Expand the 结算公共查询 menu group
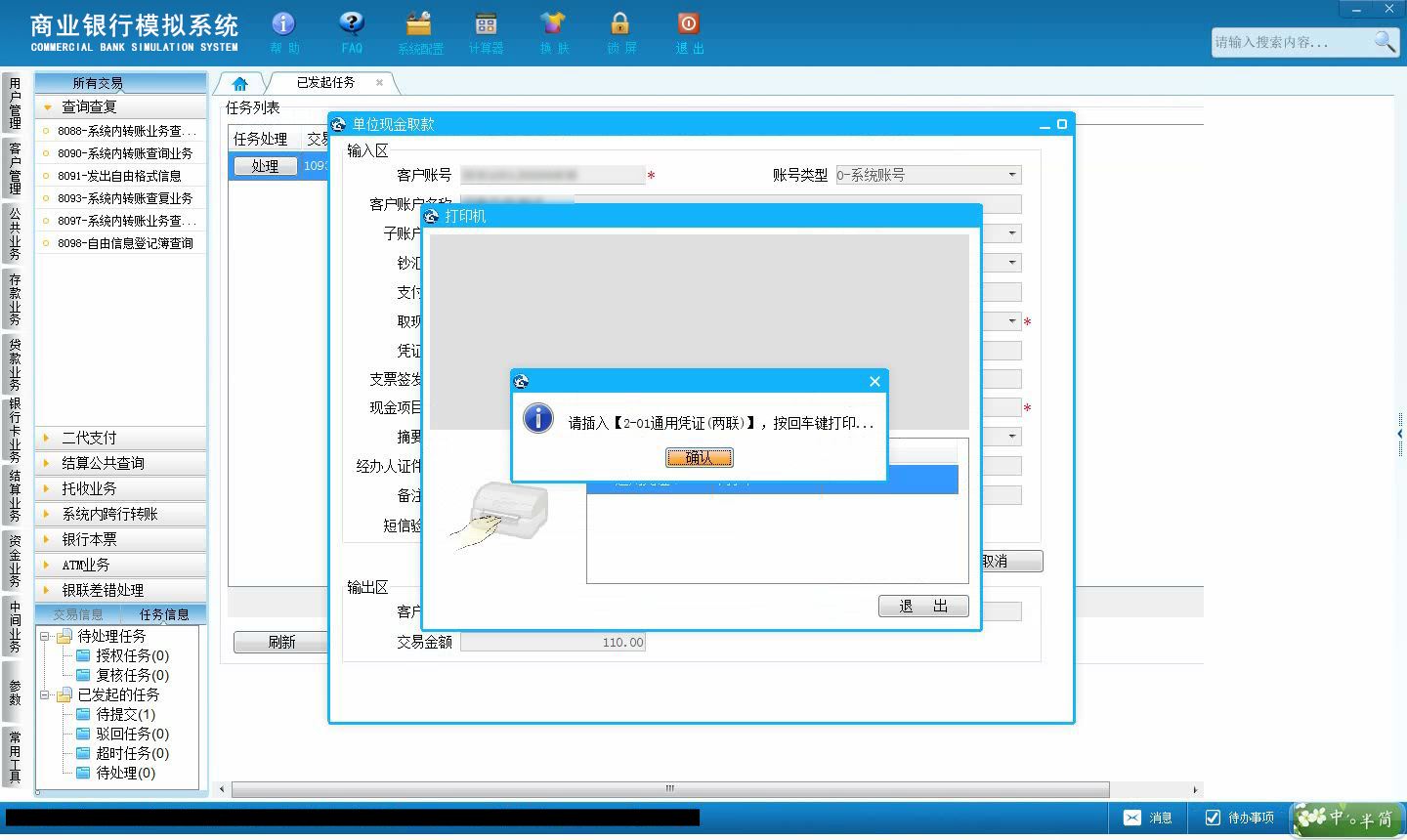This screenshot has width=1407, height=840. (121, 463)
